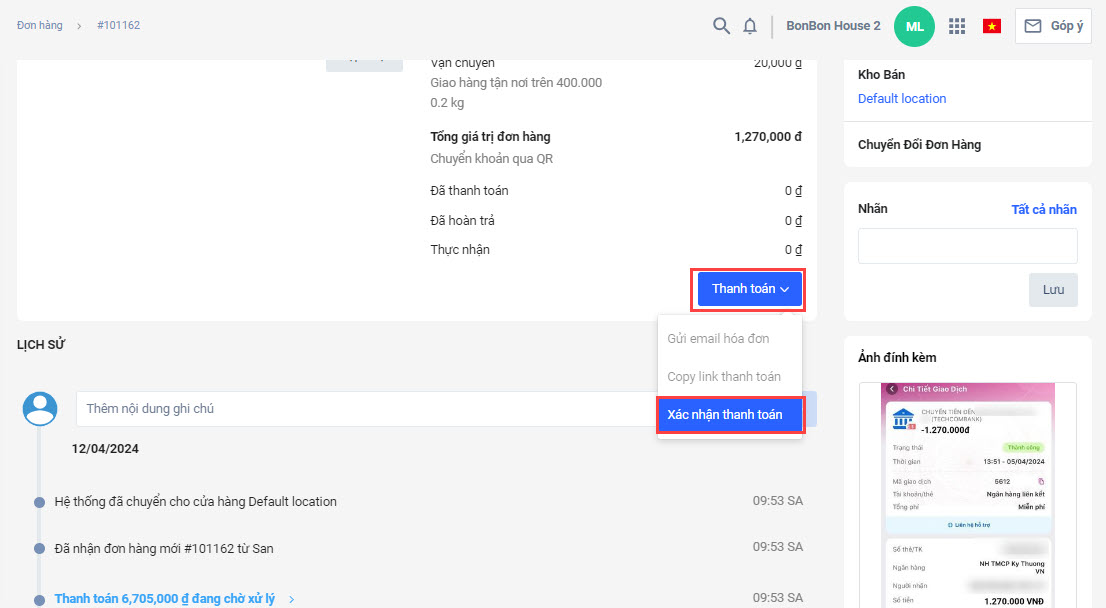Click the back arrow in transaction receipt image
The height and width of the screenshot is (608, 1106).
click(x=892, y=389)
